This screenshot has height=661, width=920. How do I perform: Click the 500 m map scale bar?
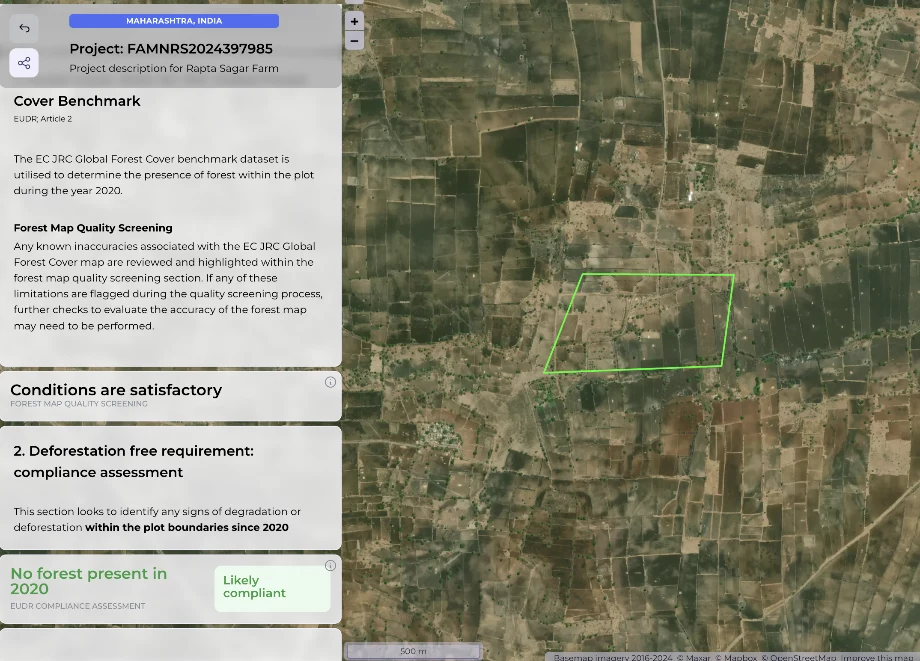(413, 651)
